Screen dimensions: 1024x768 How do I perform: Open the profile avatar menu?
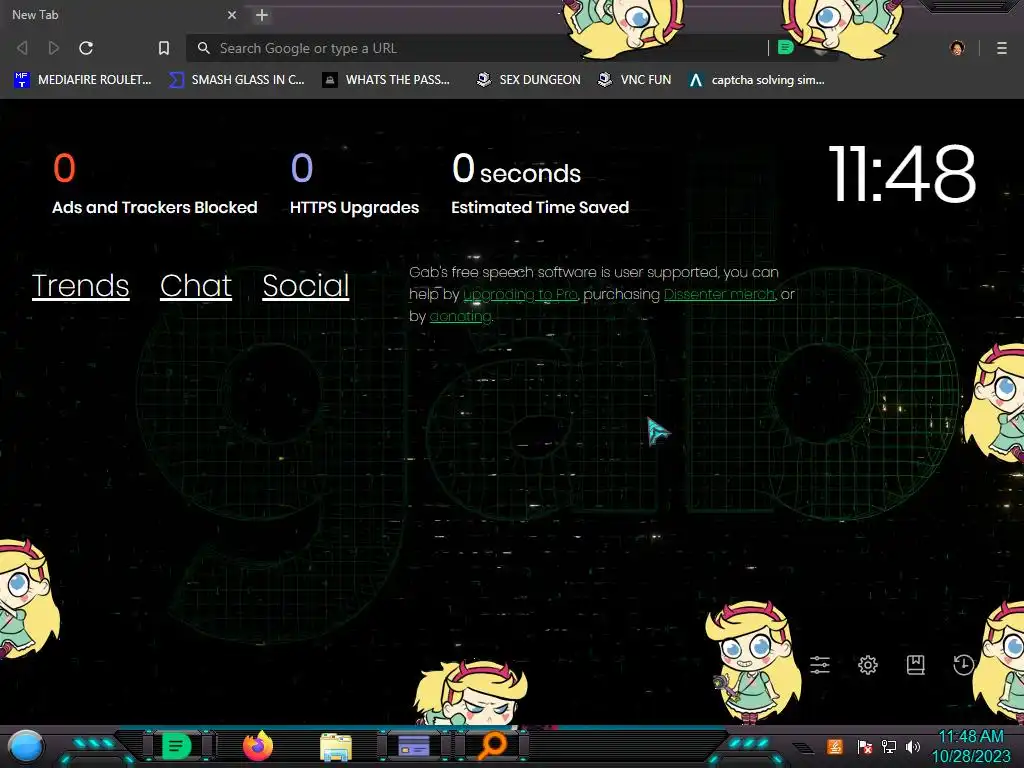pos(957,48)
